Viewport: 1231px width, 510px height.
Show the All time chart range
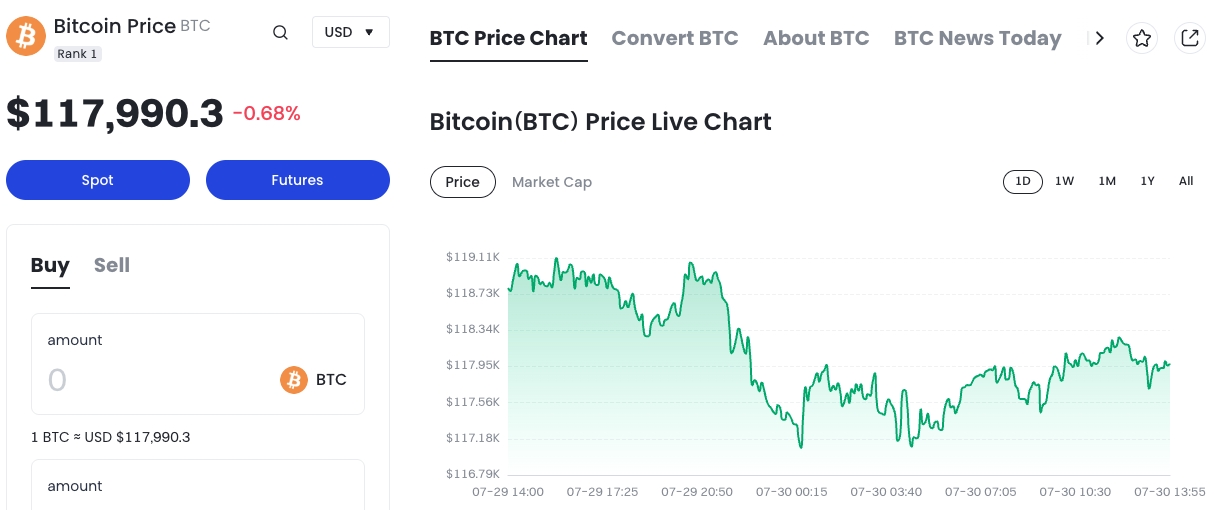point(1186,181)
